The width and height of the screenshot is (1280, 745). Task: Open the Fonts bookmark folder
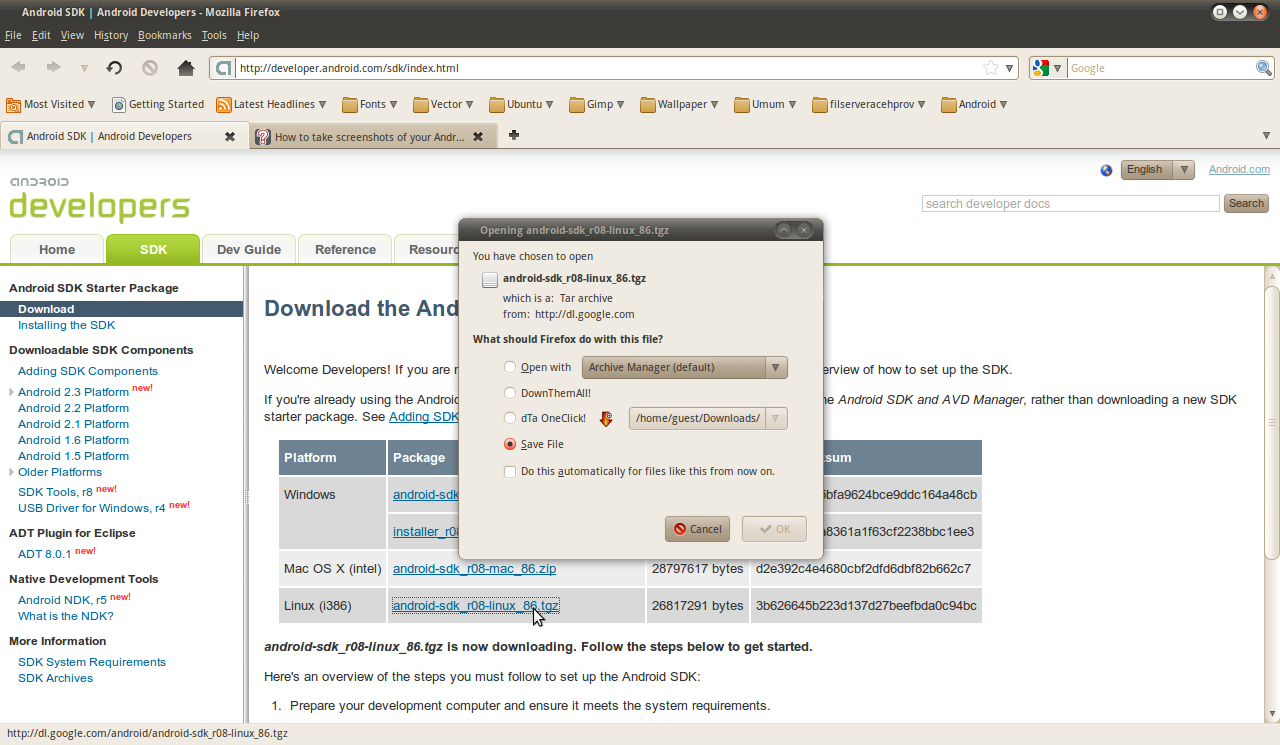(370, 104)
